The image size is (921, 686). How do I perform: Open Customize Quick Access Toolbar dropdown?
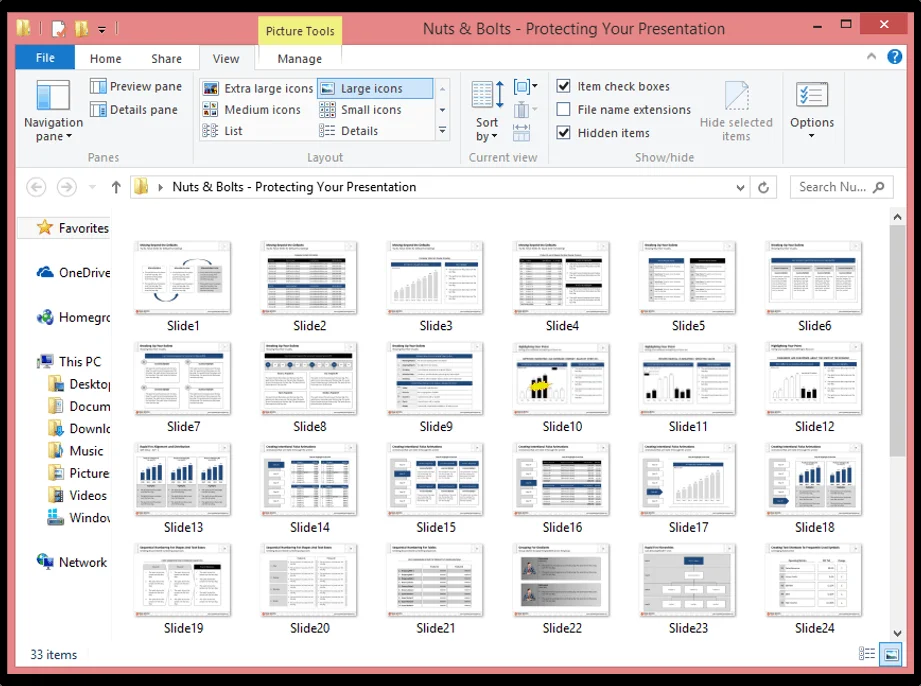tap(102, 29)
